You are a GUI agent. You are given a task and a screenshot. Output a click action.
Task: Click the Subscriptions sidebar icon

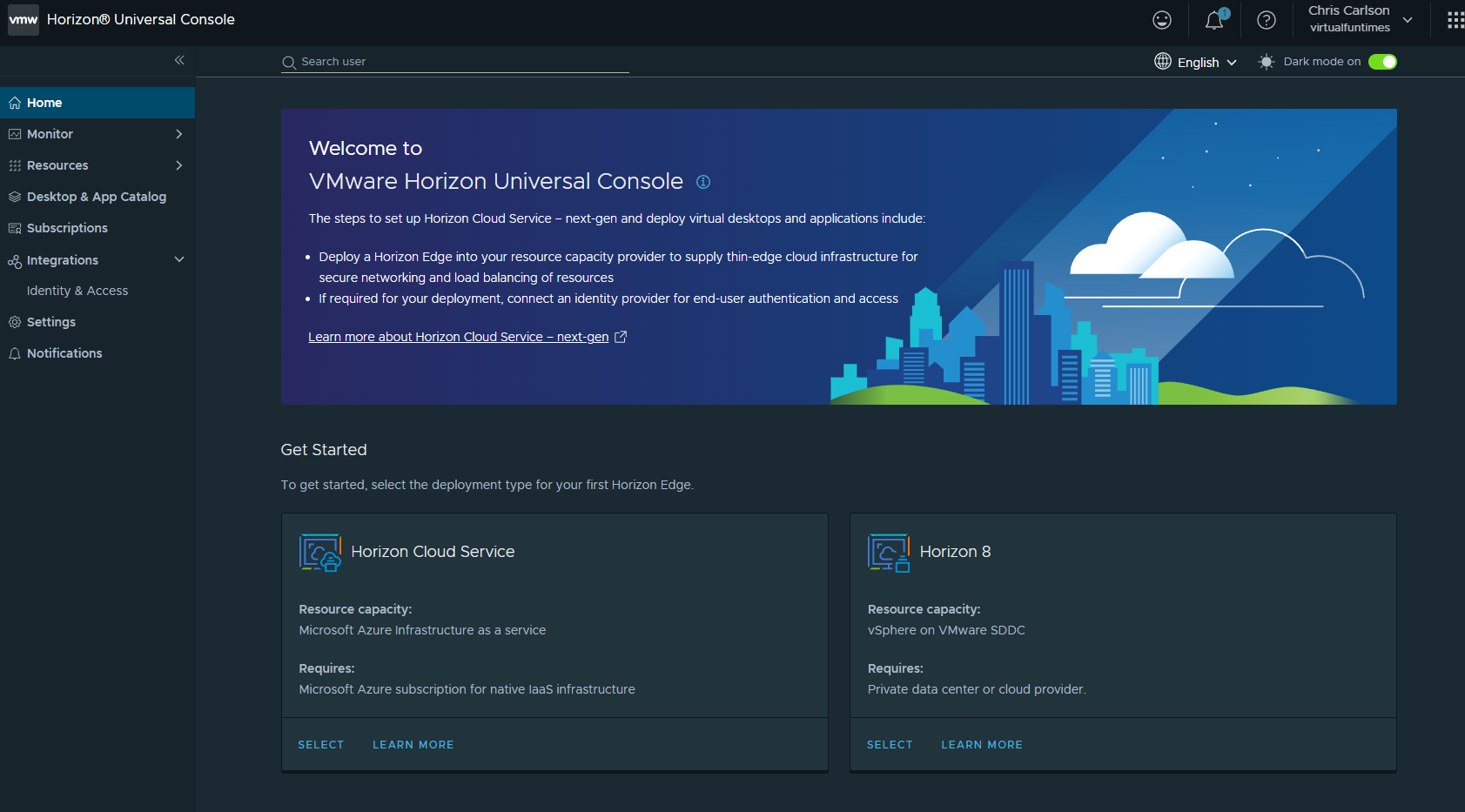15,228
